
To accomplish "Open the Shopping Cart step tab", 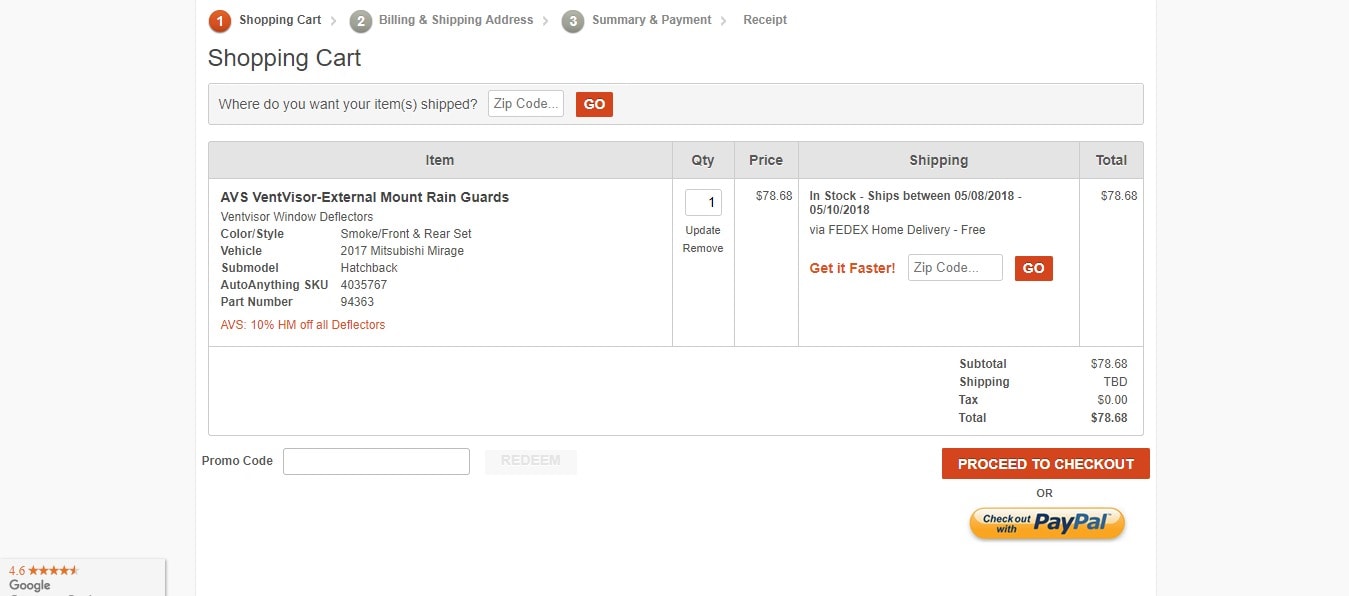I will [x=280, y=20].
